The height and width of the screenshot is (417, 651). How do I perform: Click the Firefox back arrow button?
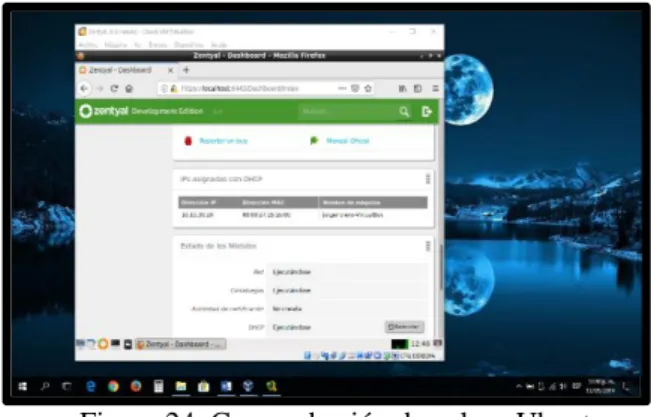[x=84, y=88]
